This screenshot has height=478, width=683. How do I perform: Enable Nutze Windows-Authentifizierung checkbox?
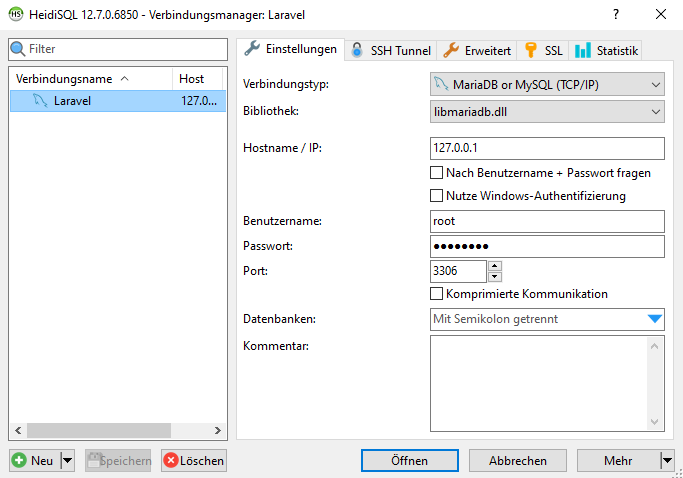tap(436, 196)
